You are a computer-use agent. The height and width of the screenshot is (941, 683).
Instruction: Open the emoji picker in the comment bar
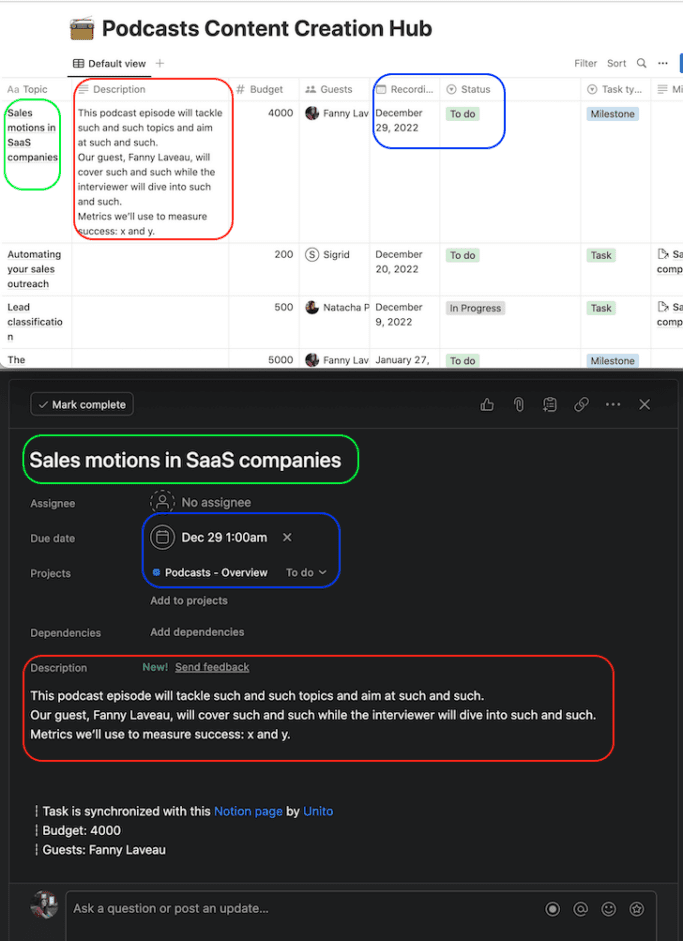(x=608, y=909)
